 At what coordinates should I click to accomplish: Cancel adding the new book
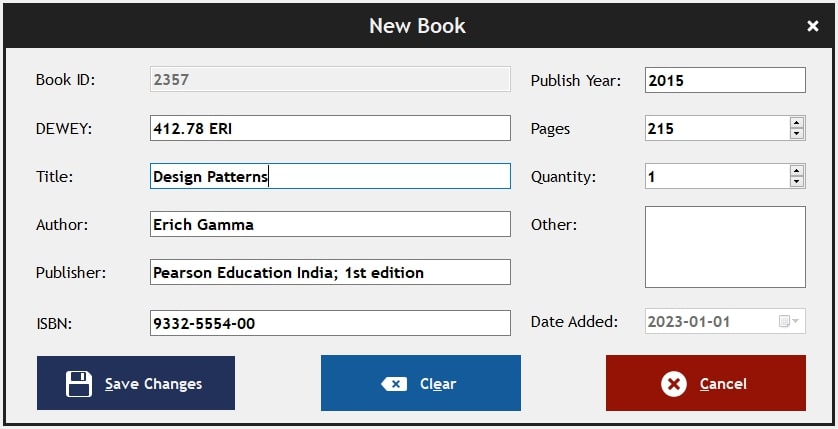click(x=705, y=383)
